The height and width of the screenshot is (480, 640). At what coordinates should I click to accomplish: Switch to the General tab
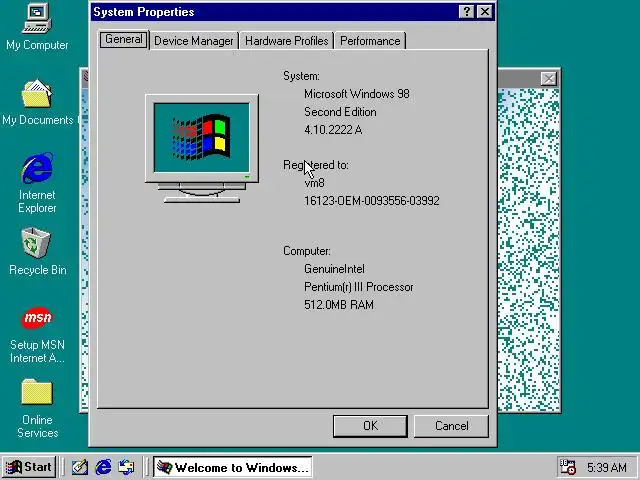tap(124, 39)
